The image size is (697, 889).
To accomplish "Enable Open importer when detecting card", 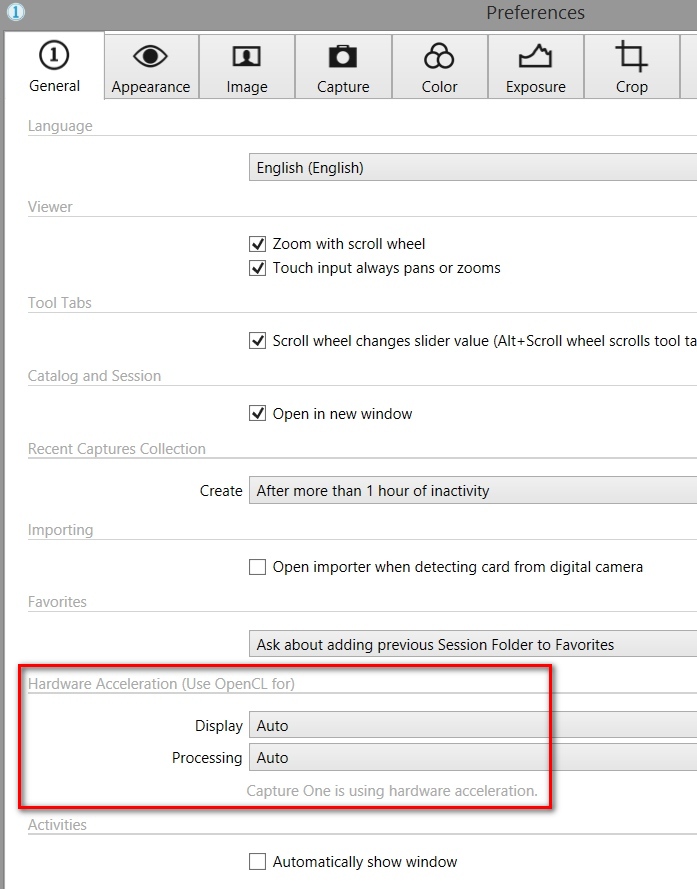I will [257, 567].
